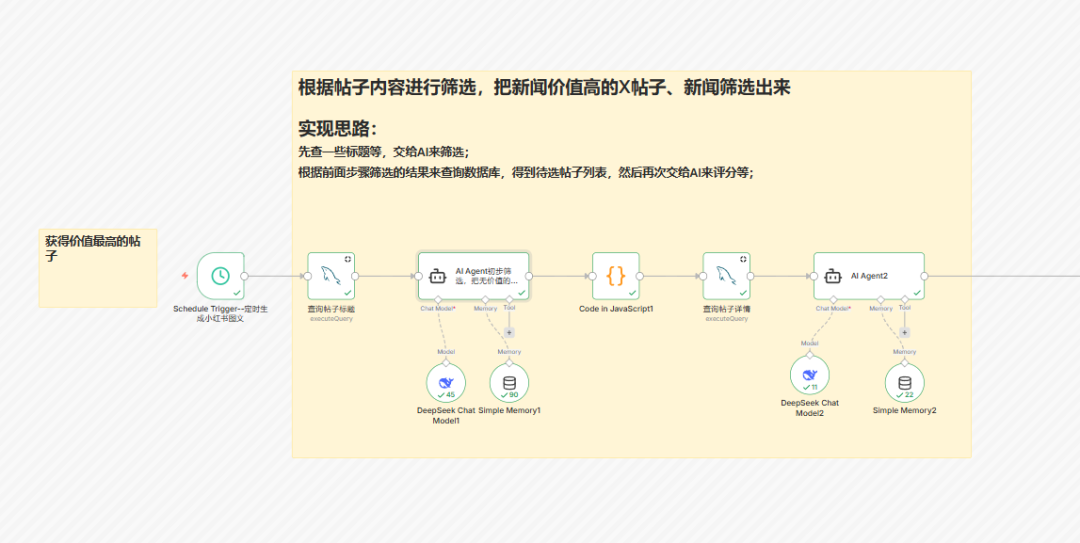Click output port of Code in JavaScript1
Screen dimensions: 1080x543
[x=640, y=276]
